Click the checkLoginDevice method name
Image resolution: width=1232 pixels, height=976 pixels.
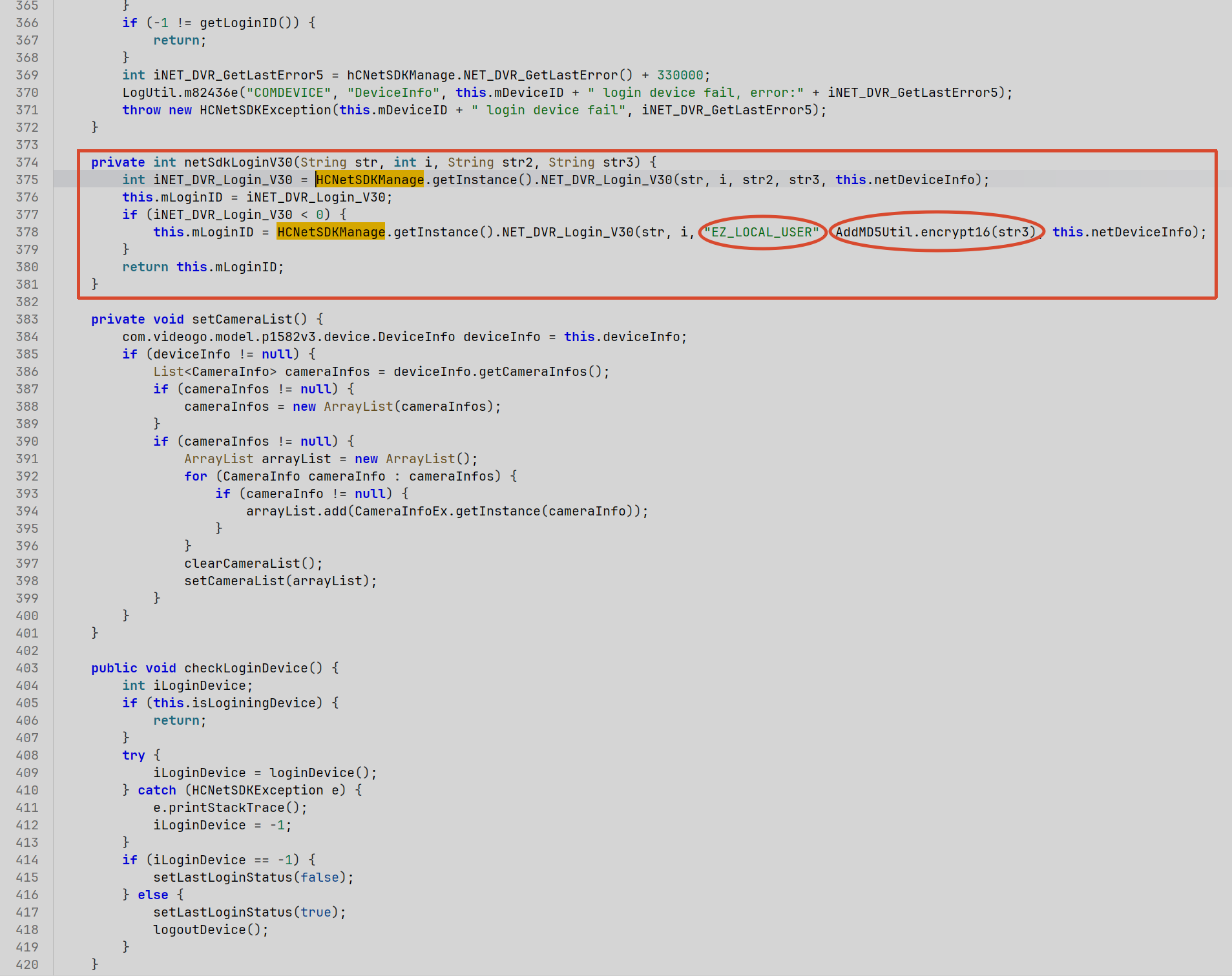pyautogui.click(x=246, y=668)
